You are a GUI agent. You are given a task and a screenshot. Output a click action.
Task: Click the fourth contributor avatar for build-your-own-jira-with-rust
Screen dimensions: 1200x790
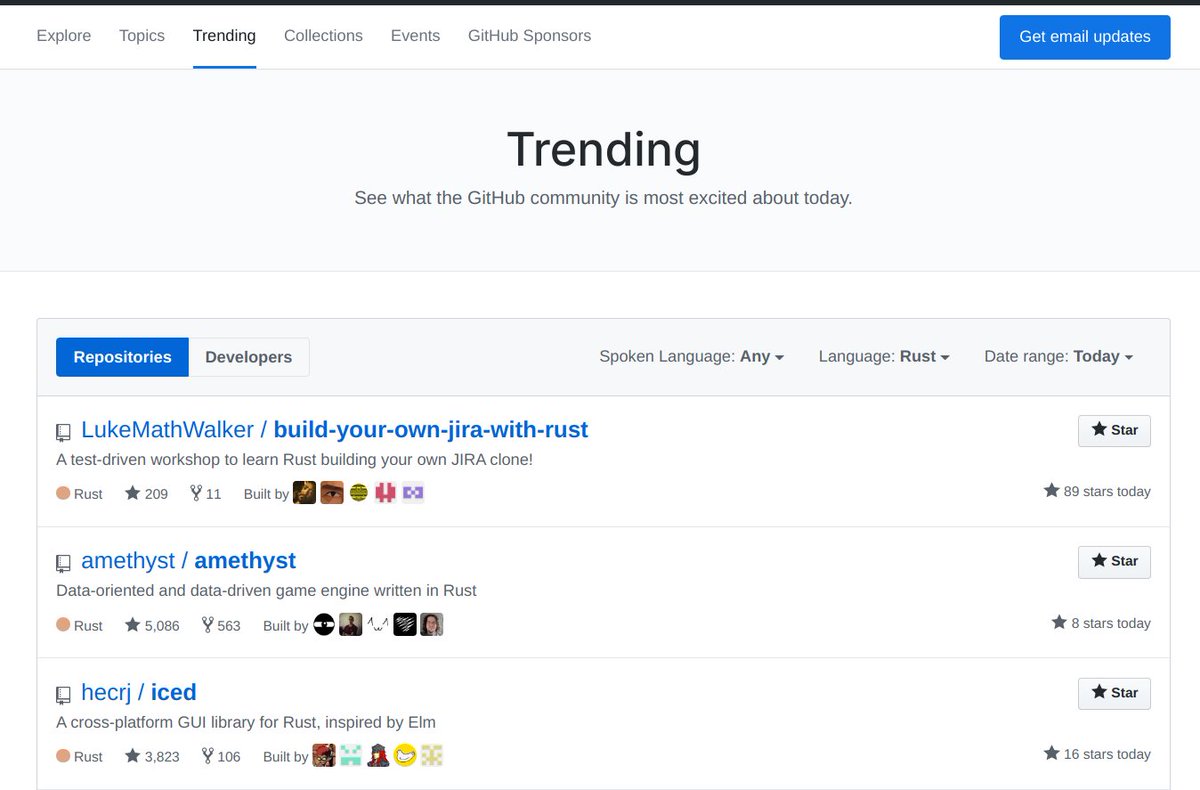point(386,492)
